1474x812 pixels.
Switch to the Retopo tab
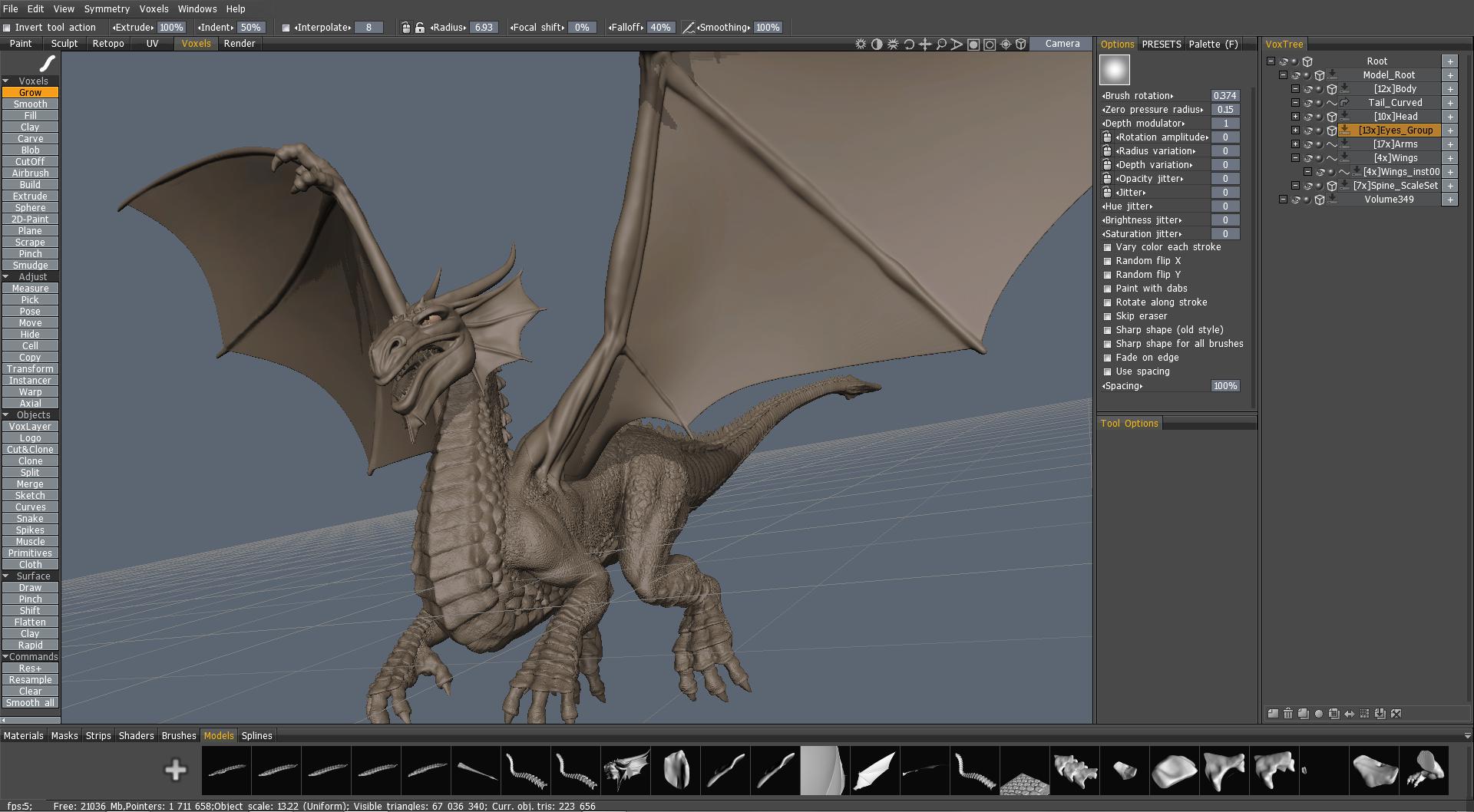coord(108,44)
